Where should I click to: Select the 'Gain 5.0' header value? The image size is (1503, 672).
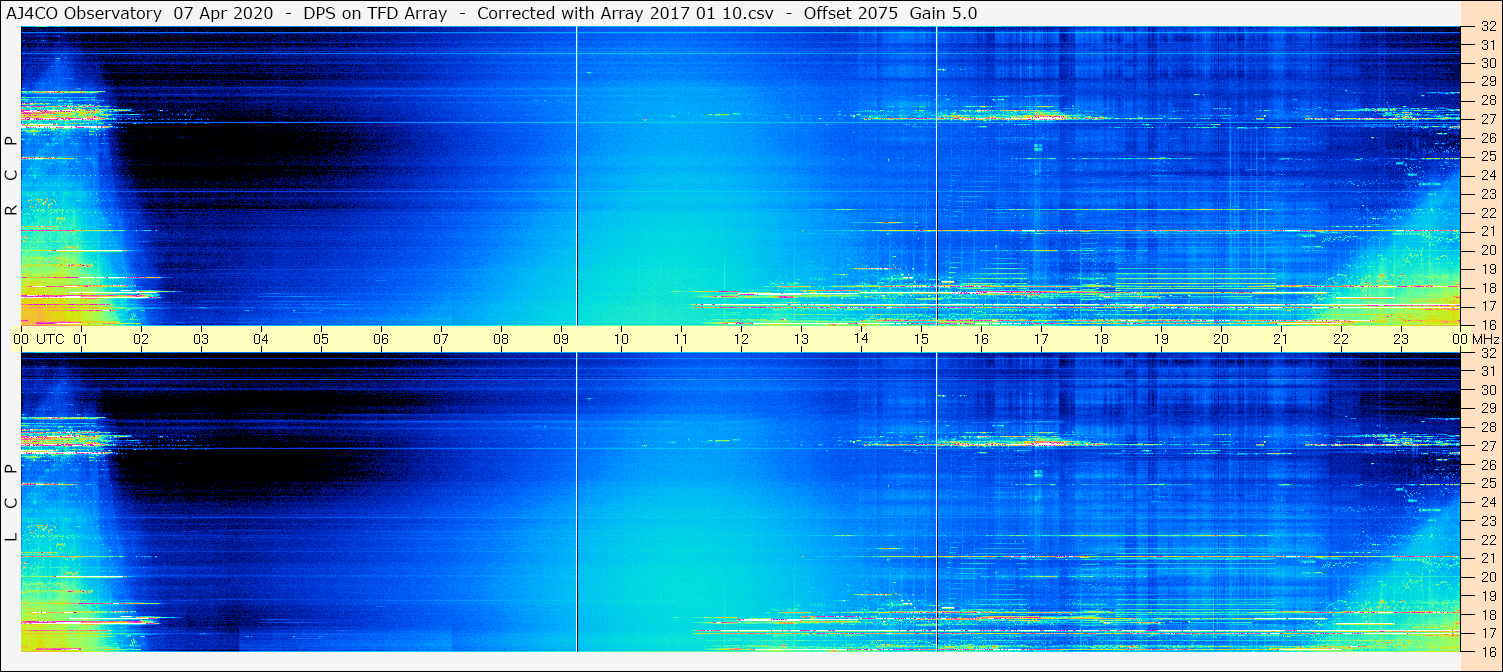point(944,13)
